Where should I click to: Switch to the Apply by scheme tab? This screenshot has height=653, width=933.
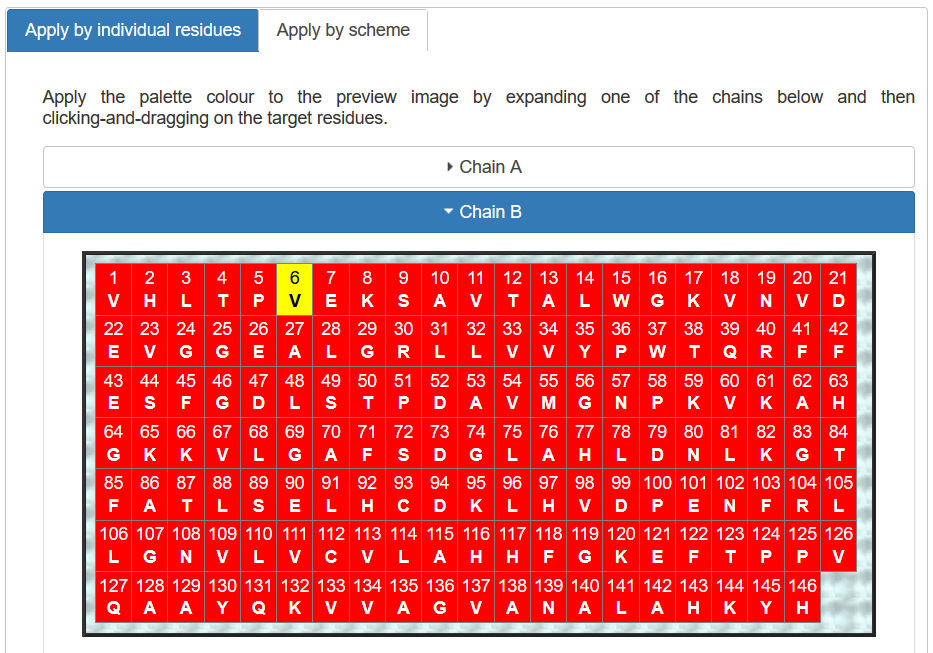pyautogui.click(x=343, y=30)
